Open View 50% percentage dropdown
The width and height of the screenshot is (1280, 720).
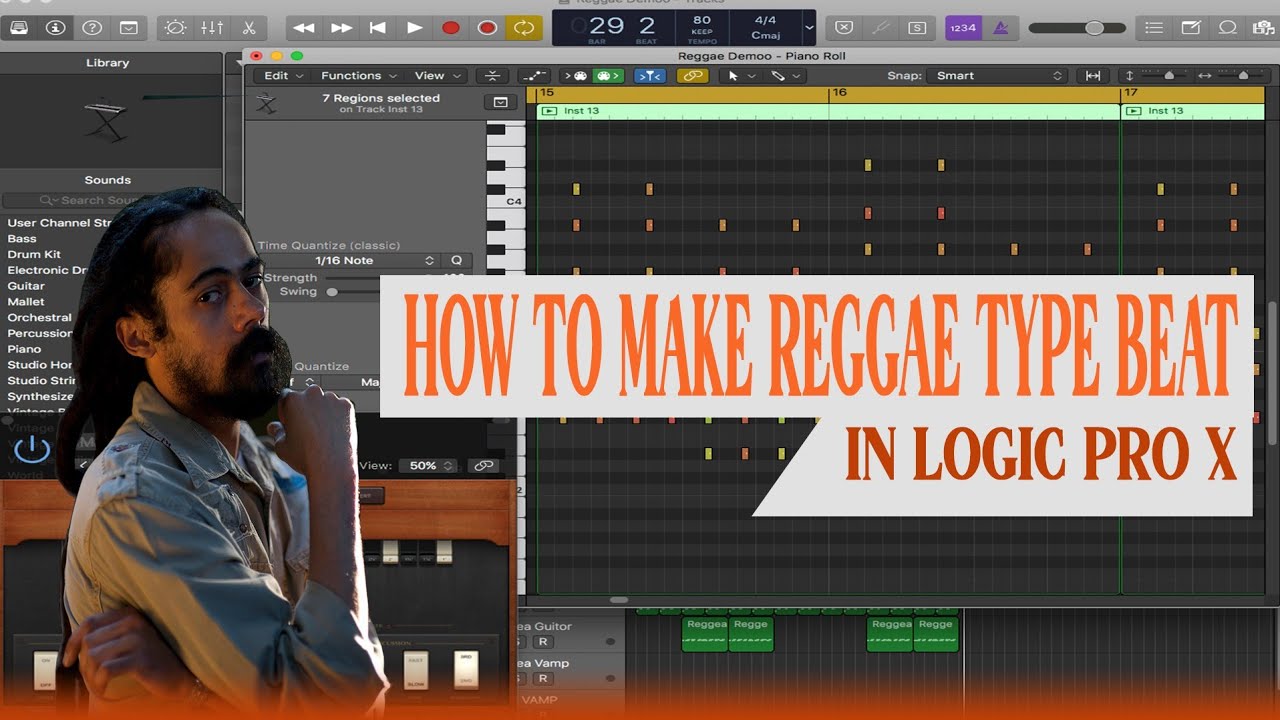point(428,466)
